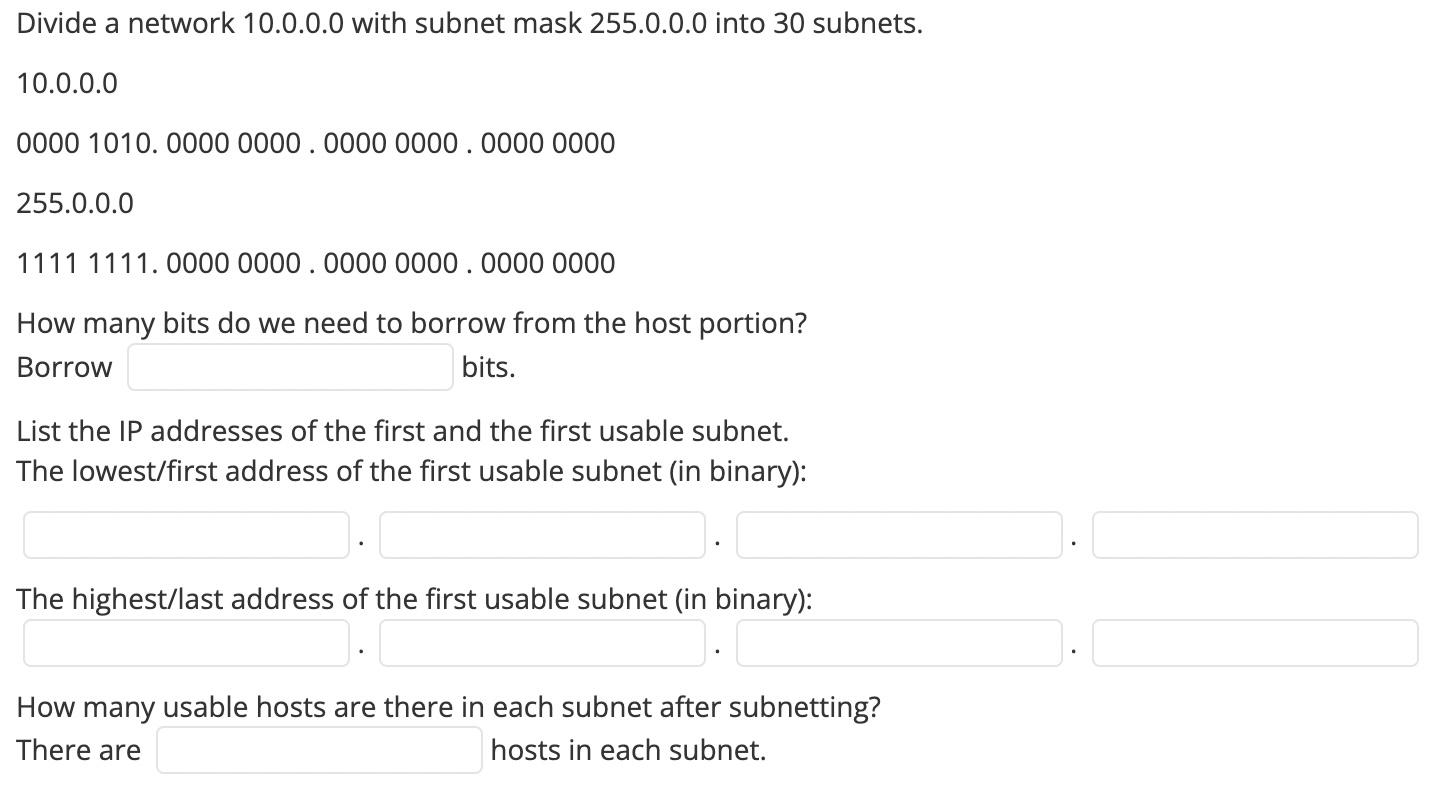Click the fourth octet of highest address
Screen dimensions: 1452x794
click(1254, 643)
